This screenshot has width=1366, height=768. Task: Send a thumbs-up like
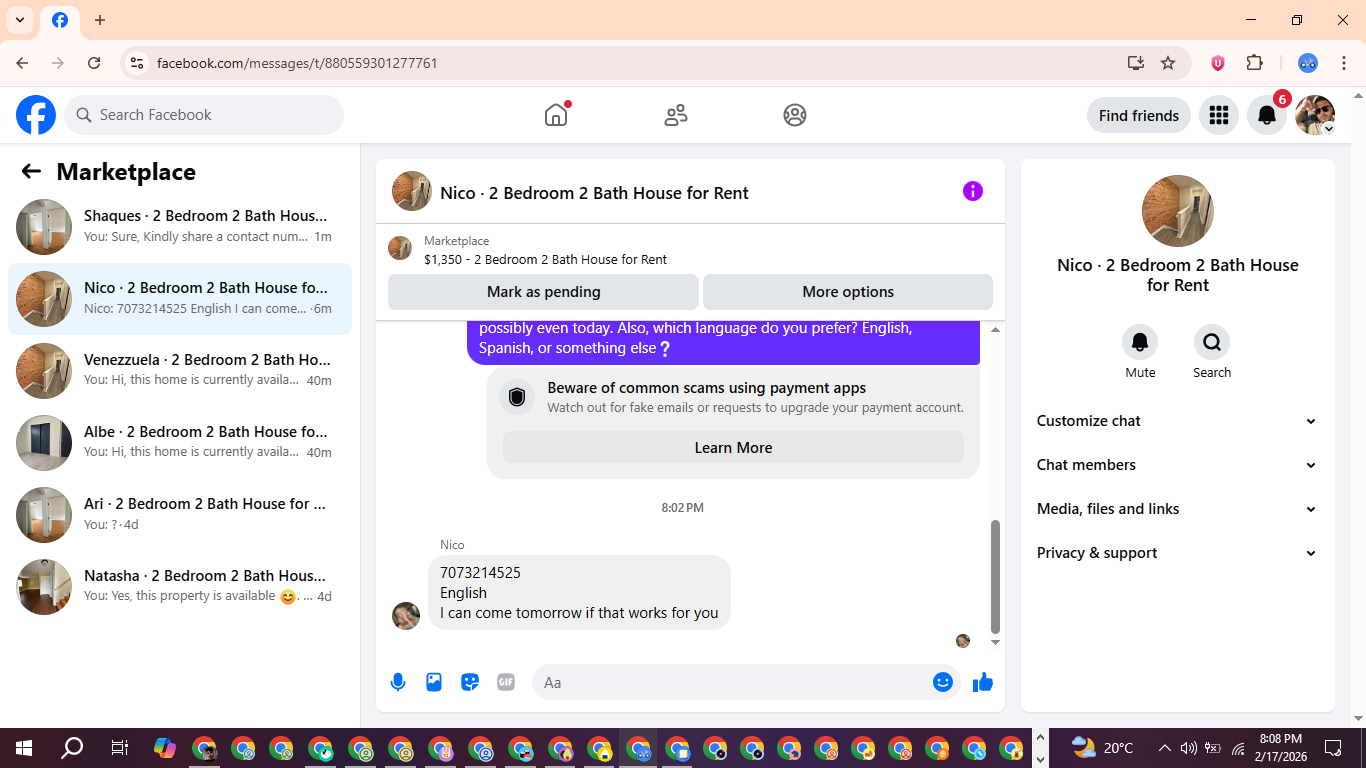pyautogui.click(x=983, y=682)
